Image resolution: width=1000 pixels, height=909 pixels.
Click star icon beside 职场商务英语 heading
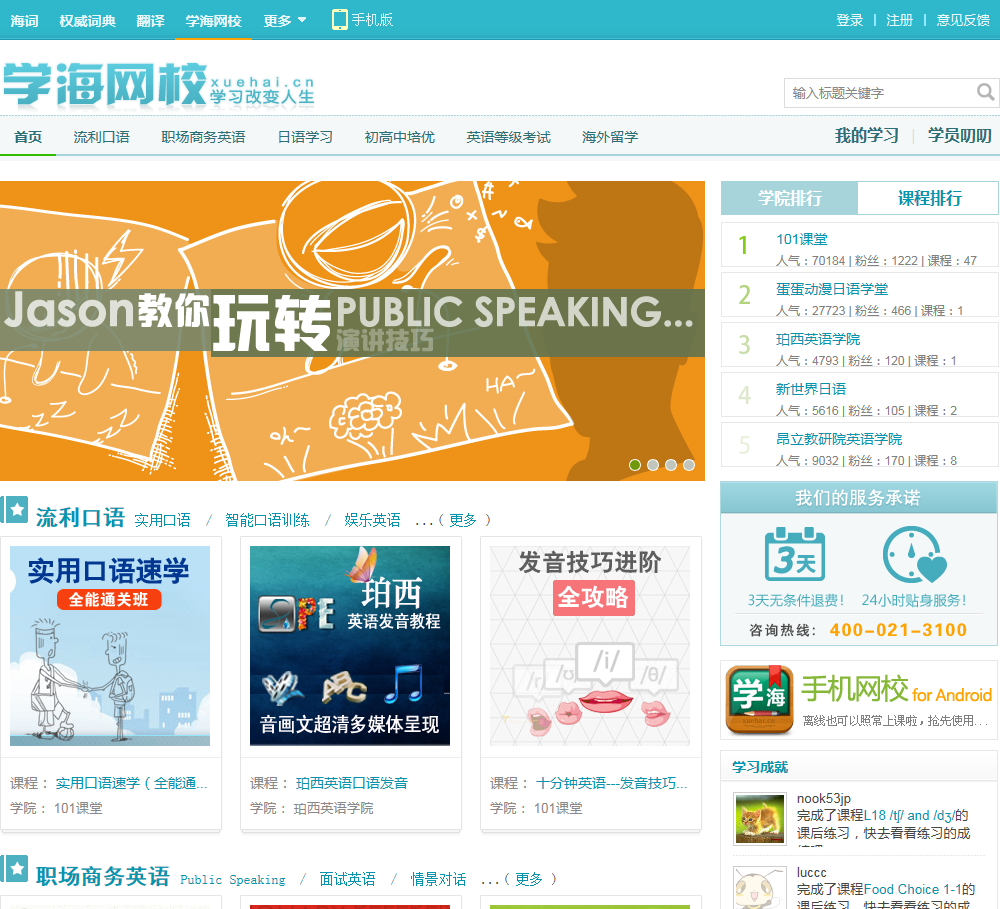pyautogui.click(x=15, y=868)
